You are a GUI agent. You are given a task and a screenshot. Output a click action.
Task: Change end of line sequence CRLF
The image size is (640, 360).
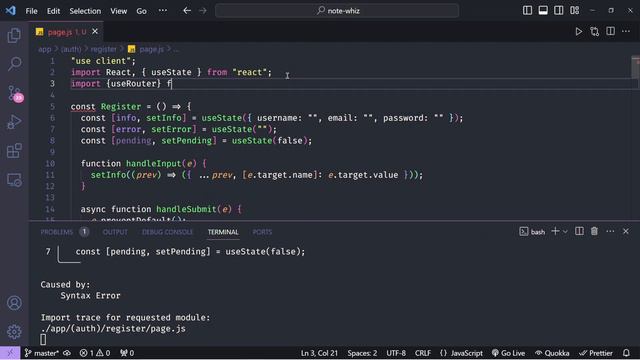coord(423,353)
